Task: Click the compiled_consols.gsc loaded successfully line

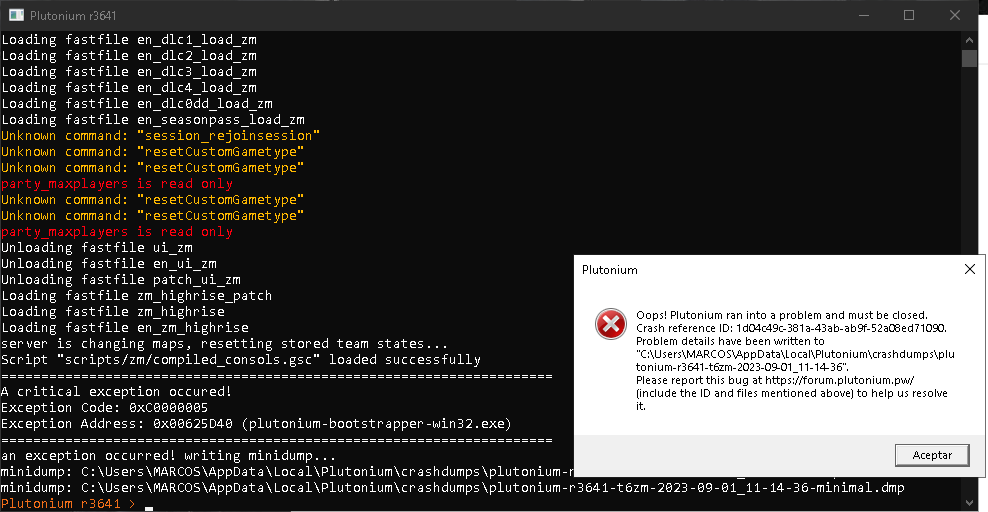Action: (x=241, y=360)
